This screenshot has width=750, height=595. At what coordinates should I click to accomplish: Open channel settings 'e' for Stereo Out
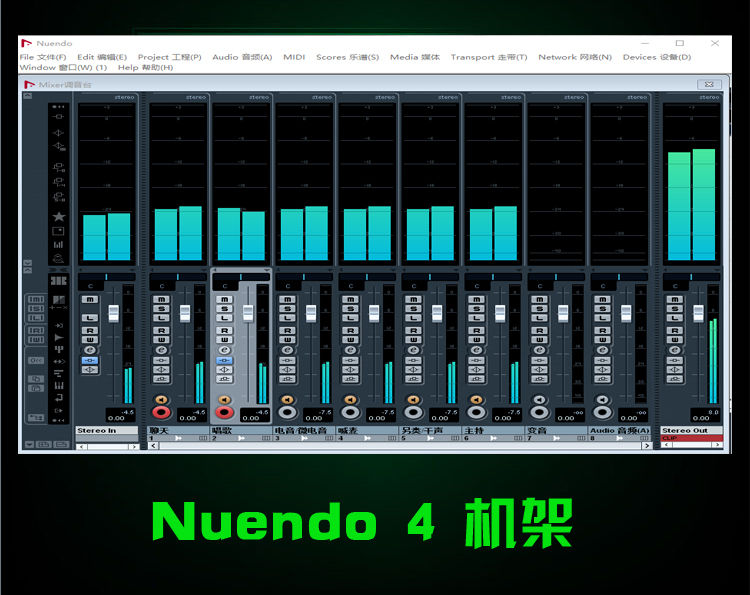click(x=674, y=350)
